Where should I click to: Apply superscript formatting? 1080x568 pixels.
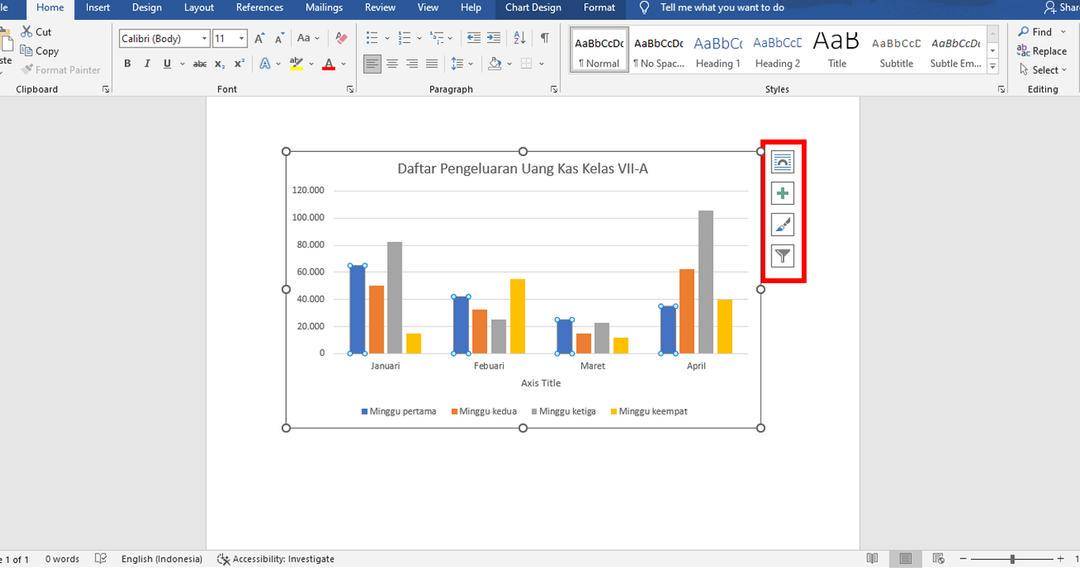(x=239, y=64)
